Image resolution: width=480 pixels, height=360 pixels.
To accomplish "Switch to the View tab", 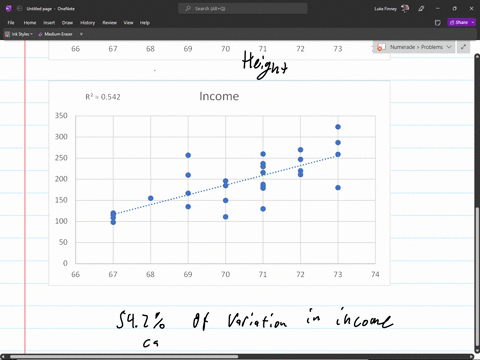I will (128, 23).
